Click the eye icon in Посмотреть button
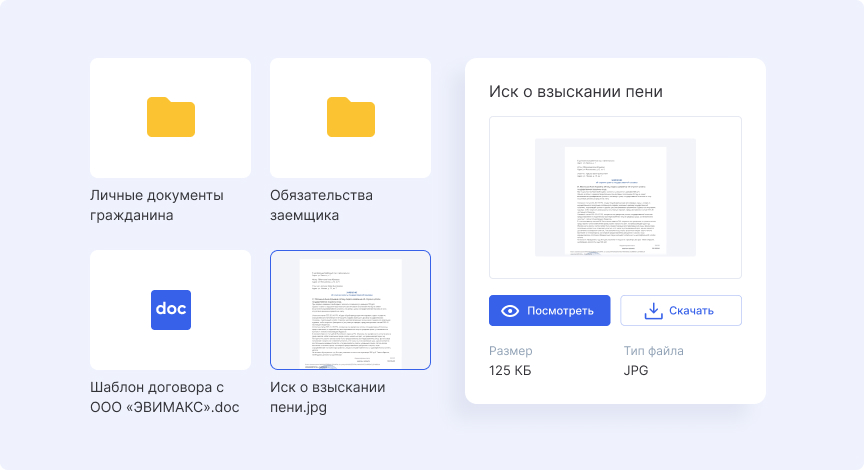Image resolution: width=864 pixels, height=470 pixels. (510, 311)
